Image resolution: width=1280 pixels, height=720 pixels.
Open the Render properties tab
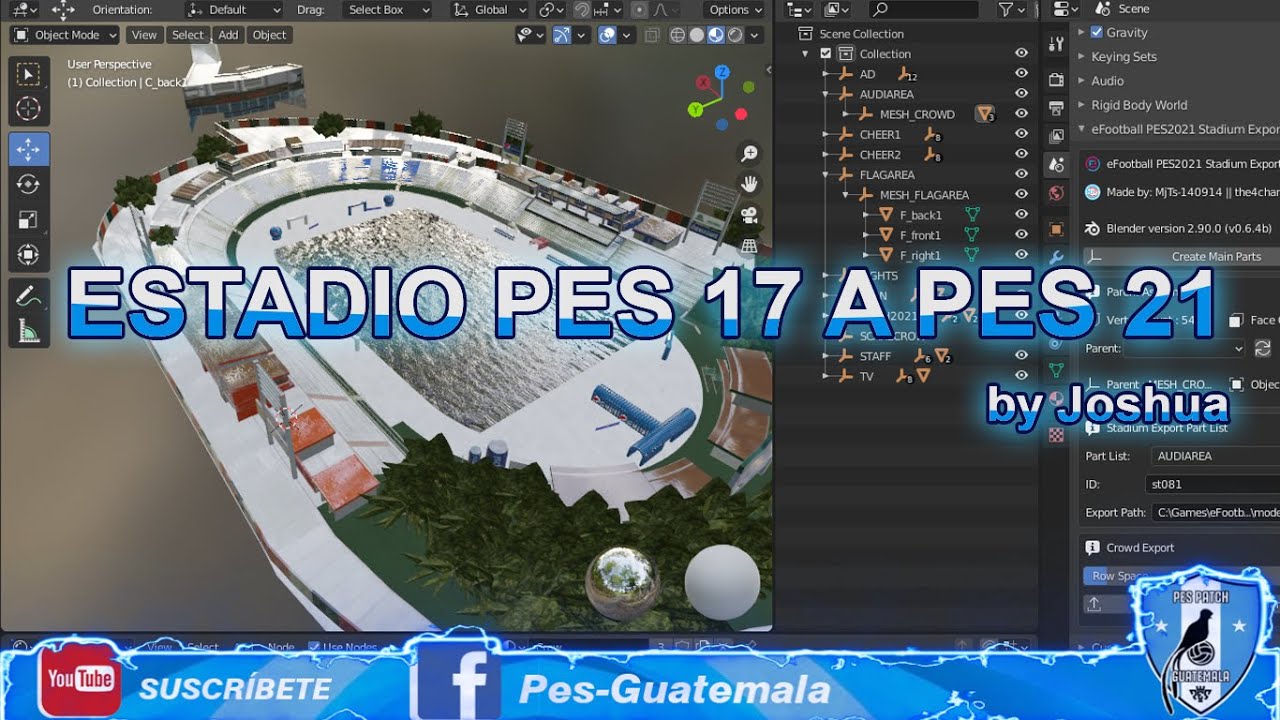coord(1056,80)
